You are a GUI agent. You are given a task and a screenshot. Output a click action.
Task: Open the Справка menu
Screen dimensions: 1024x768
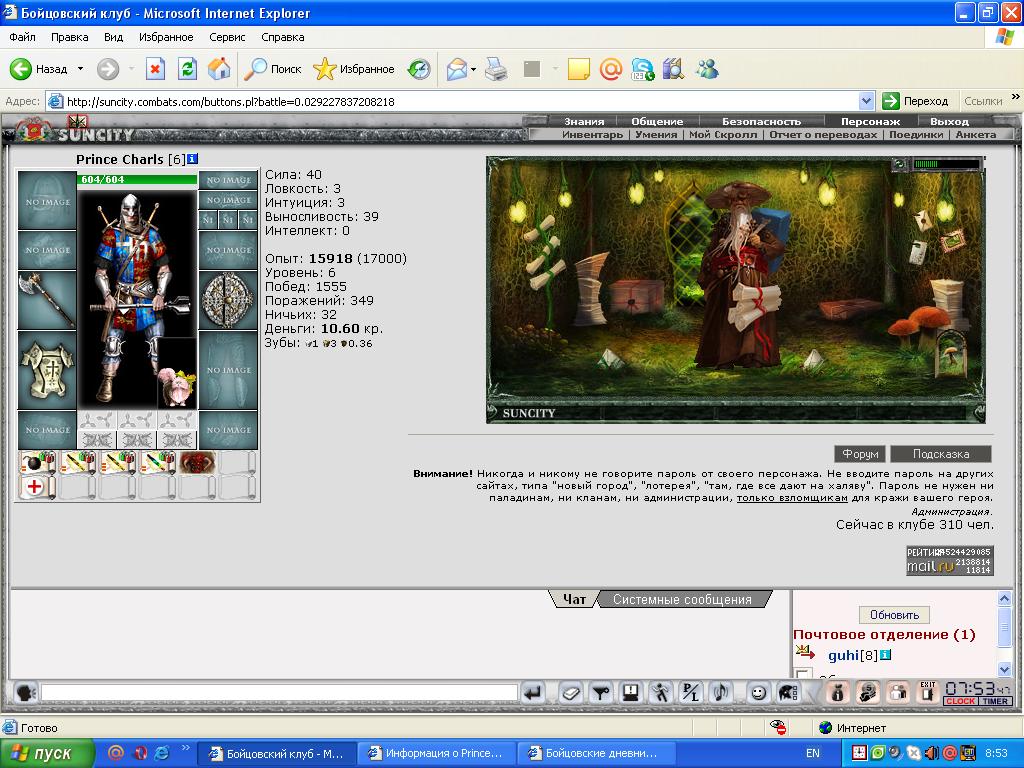pyautogui.click(x=283, y=37)
